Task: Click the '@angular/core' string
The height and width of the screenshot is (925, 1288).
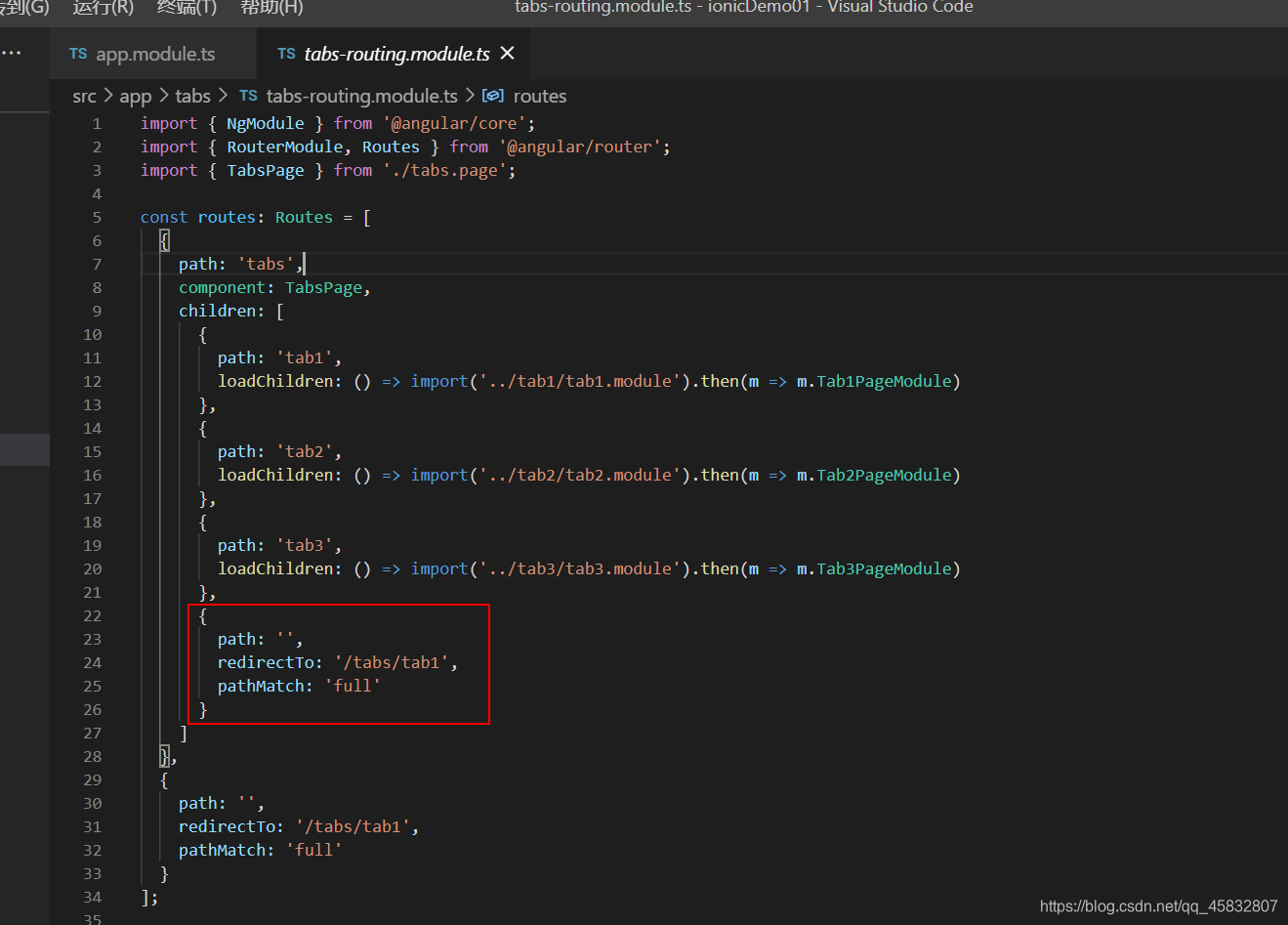Action: tap(454, 123)
